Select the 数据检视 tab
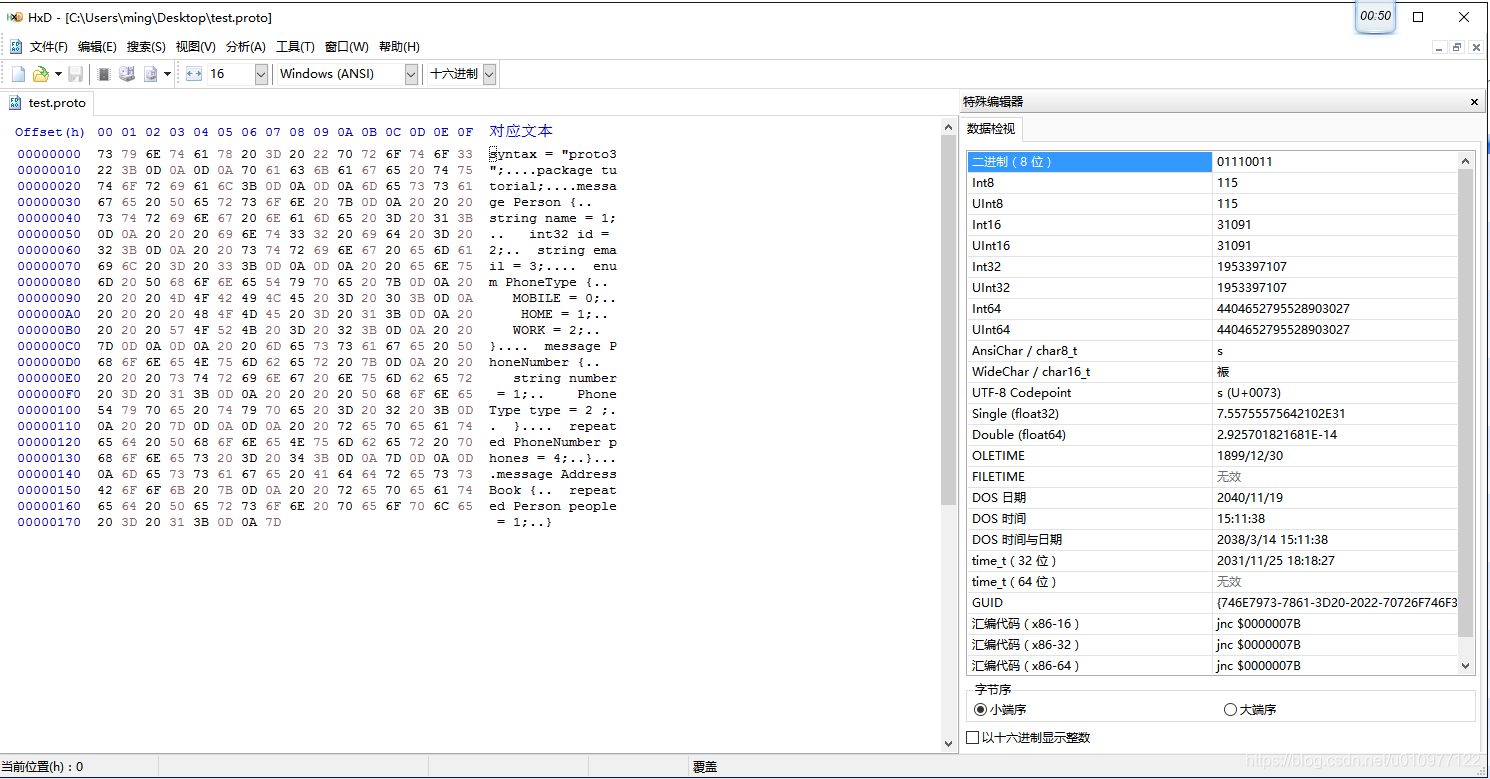This screenshot has height=779, width=1490. pyautogui.click(x=991, y=129)
